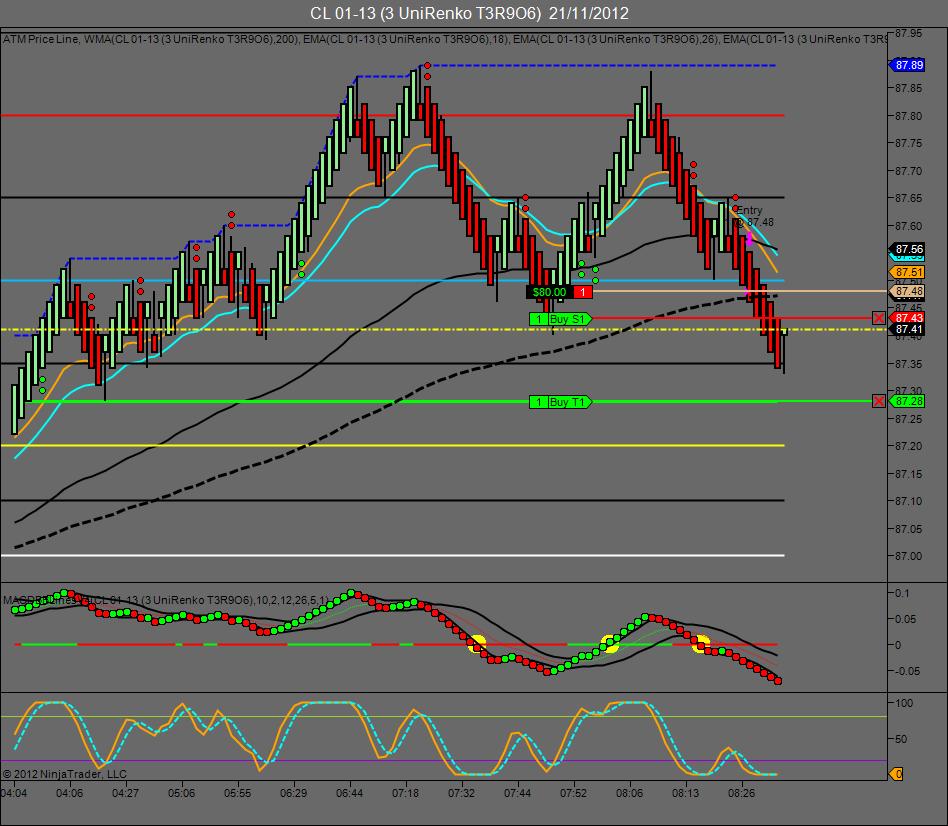
Task: Click the 07:52 time axis label
Action: pyautogui.click(x=573, y=792)
